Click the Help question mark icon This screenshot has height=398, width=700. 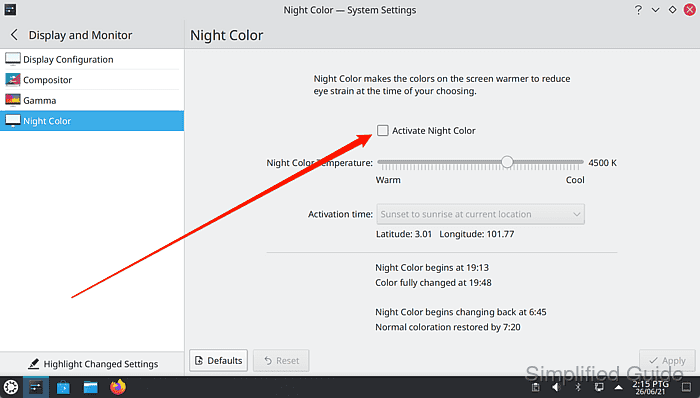[638, 10]
